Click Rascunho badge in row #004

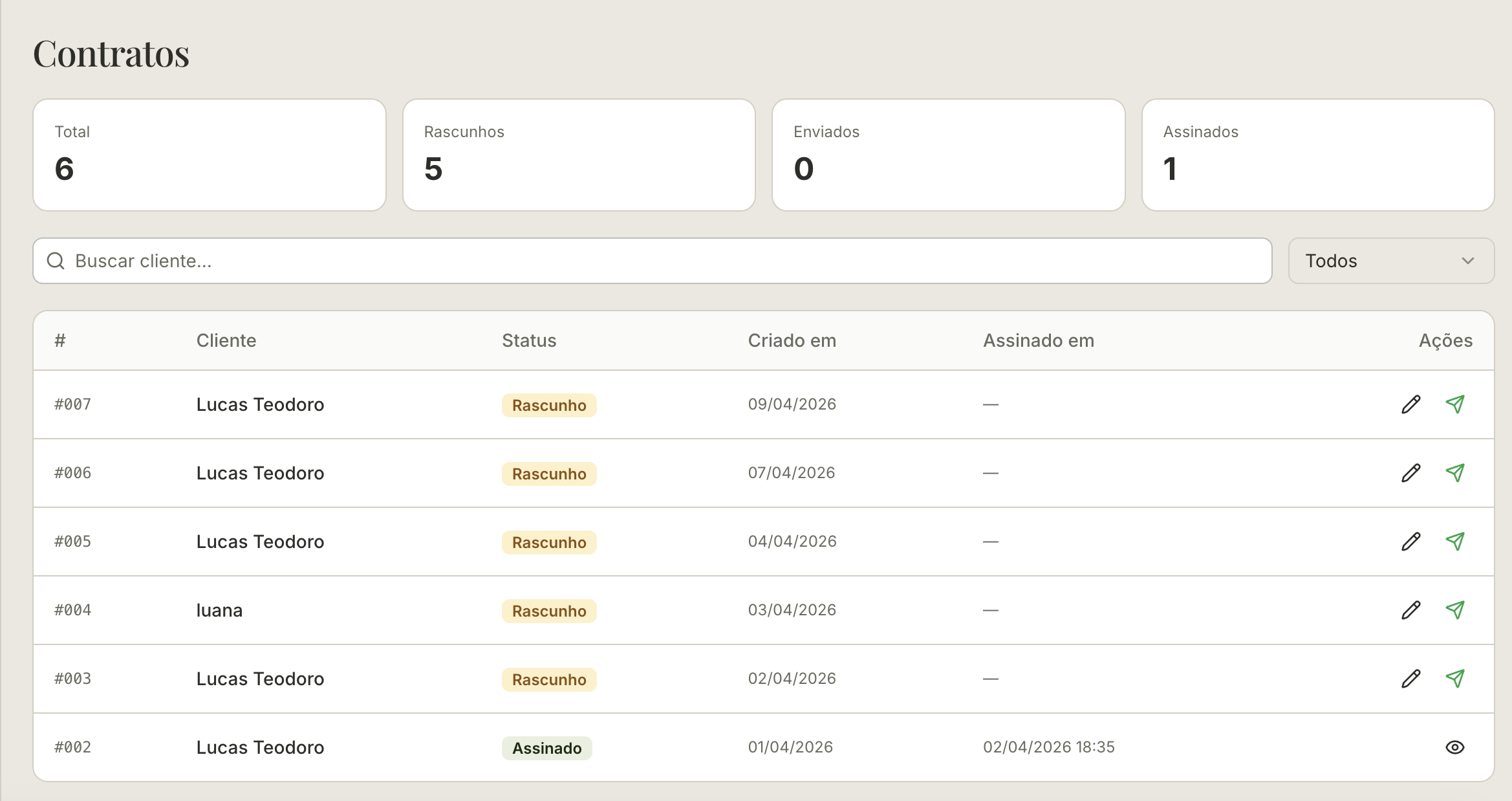[549, 611]
